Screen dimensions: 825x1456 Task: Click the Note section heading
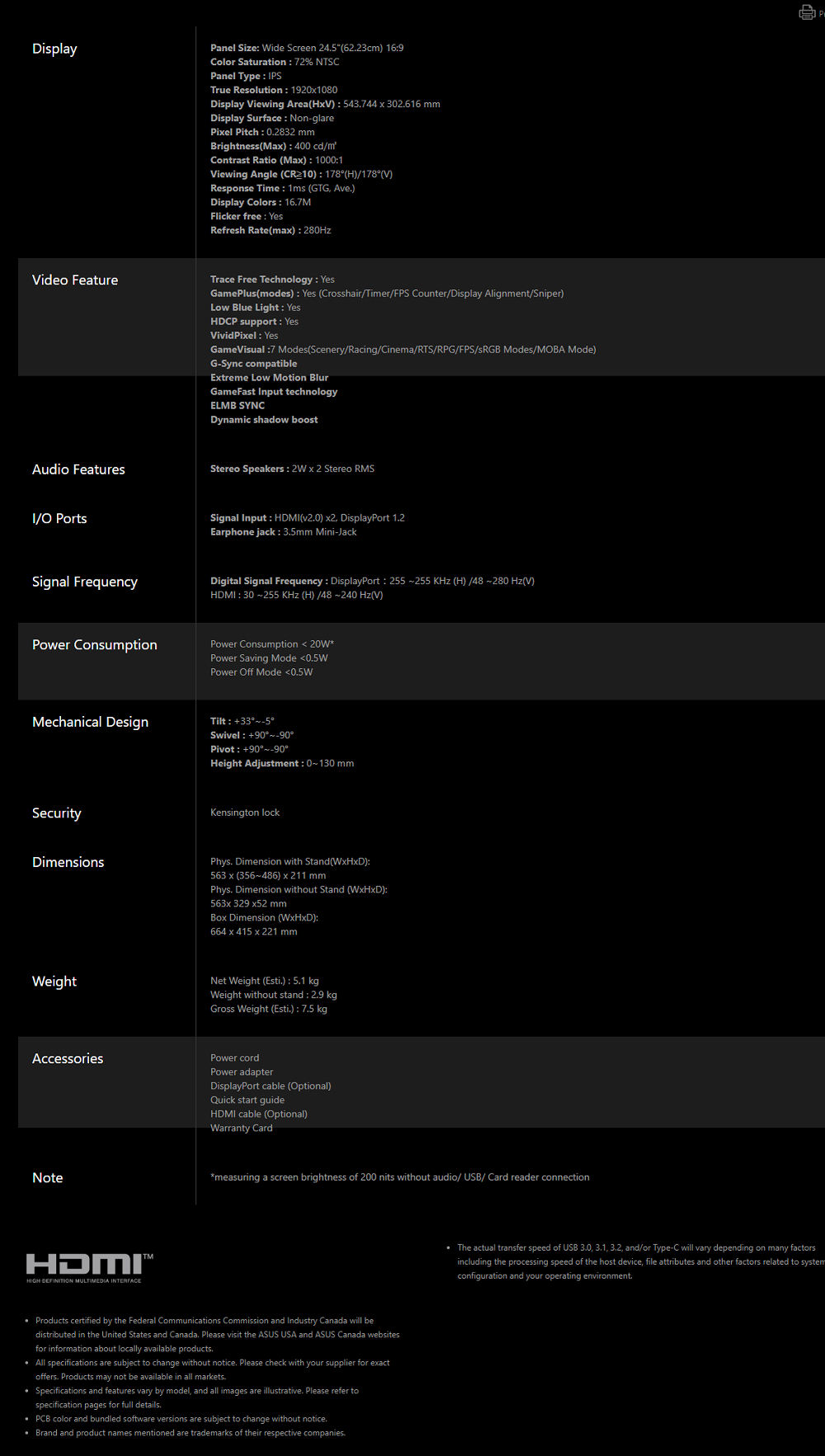pyautogui.click(x=48, y=1178)
